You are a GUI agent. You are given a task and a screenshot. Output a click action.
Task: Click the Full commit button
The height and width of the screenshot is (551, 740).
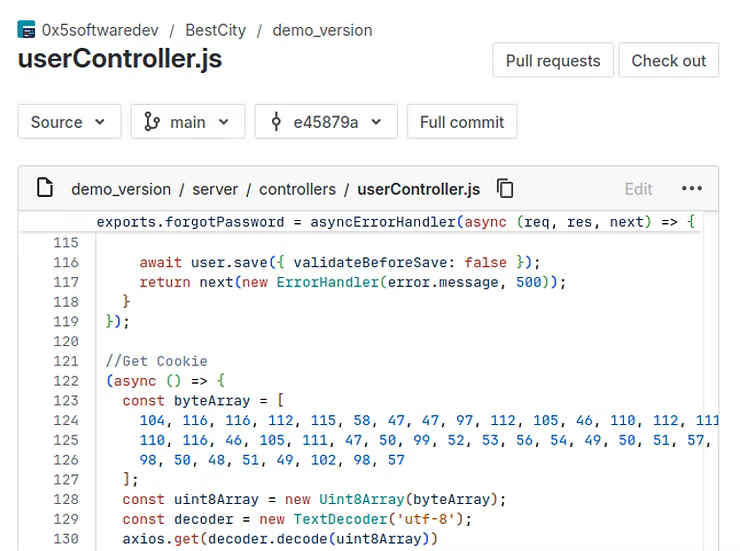462,122
